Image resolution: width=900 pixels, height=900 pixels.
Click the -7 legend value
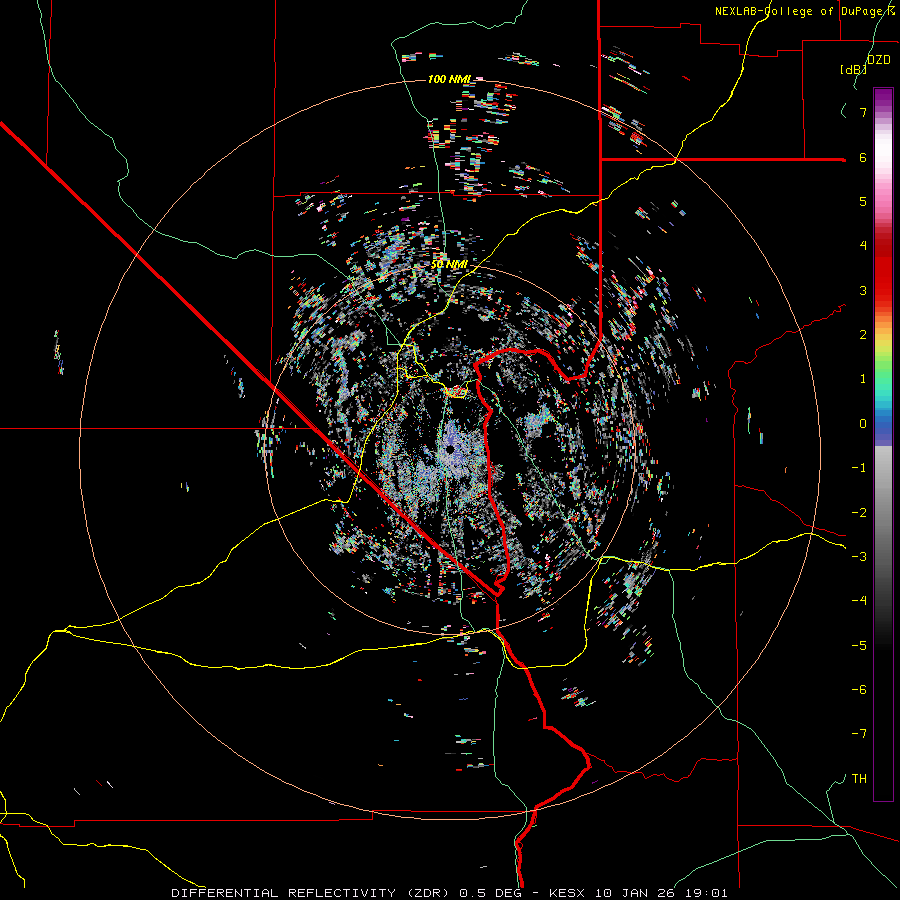[859, 734]
